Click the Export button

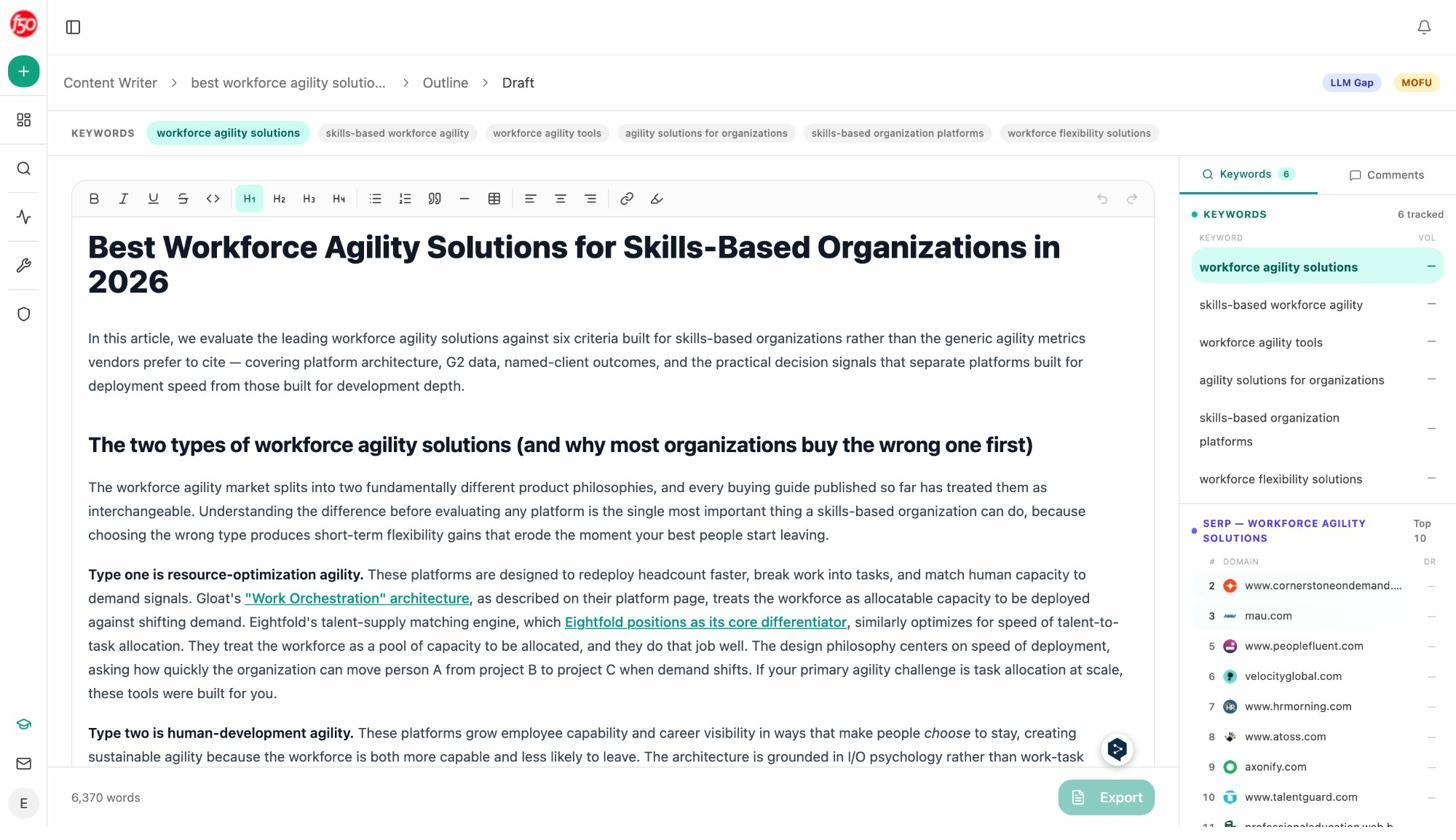pos(1106,797)
